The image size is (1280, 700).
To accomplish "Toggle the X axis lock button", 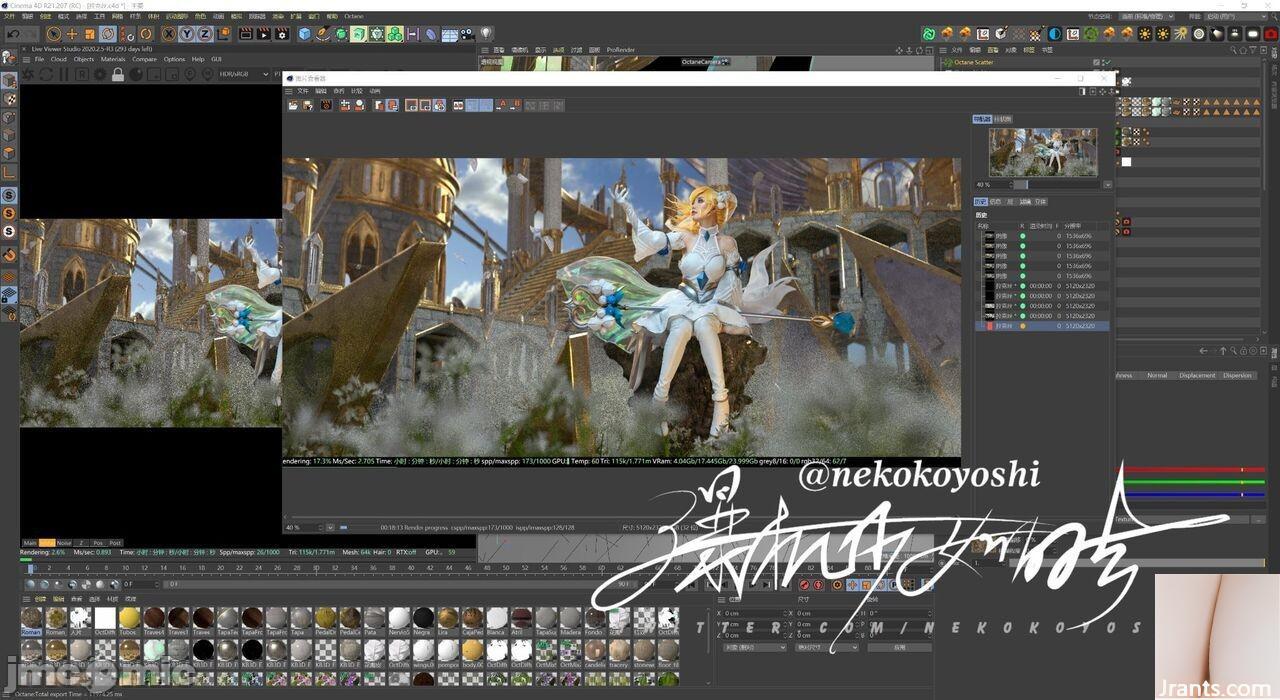I will tap(169, 34).
